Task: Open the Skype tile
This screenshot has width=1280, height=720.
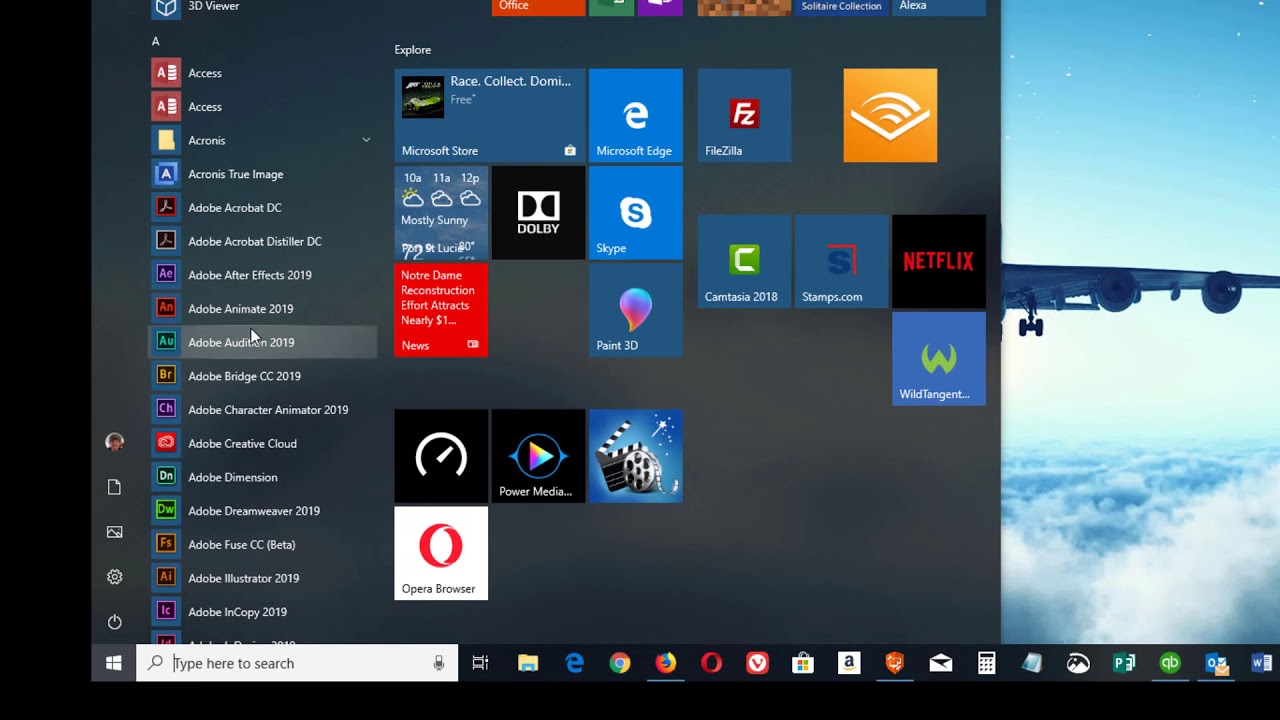Action: tap(635, 213)
